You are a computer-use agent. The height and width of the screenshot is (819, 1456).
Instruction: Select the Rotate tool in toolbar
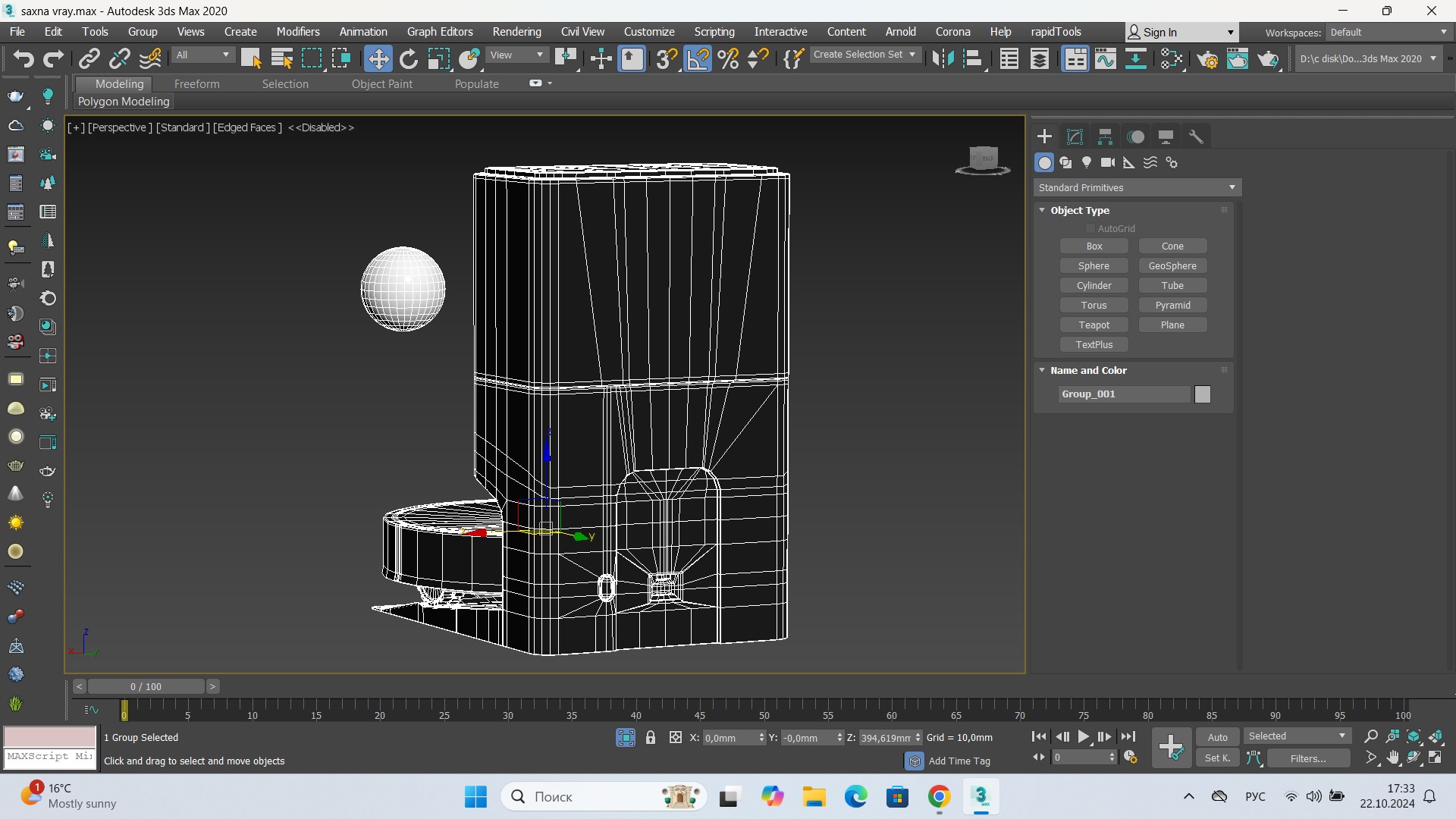(x=409, y=58)
